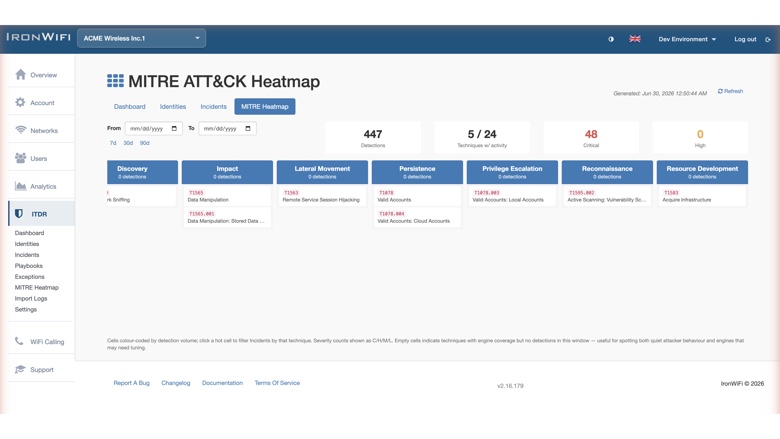The height and width of the screenshot is (439, 780).
Task: Select the ITDR shield icon
Action: click(19, 214)
